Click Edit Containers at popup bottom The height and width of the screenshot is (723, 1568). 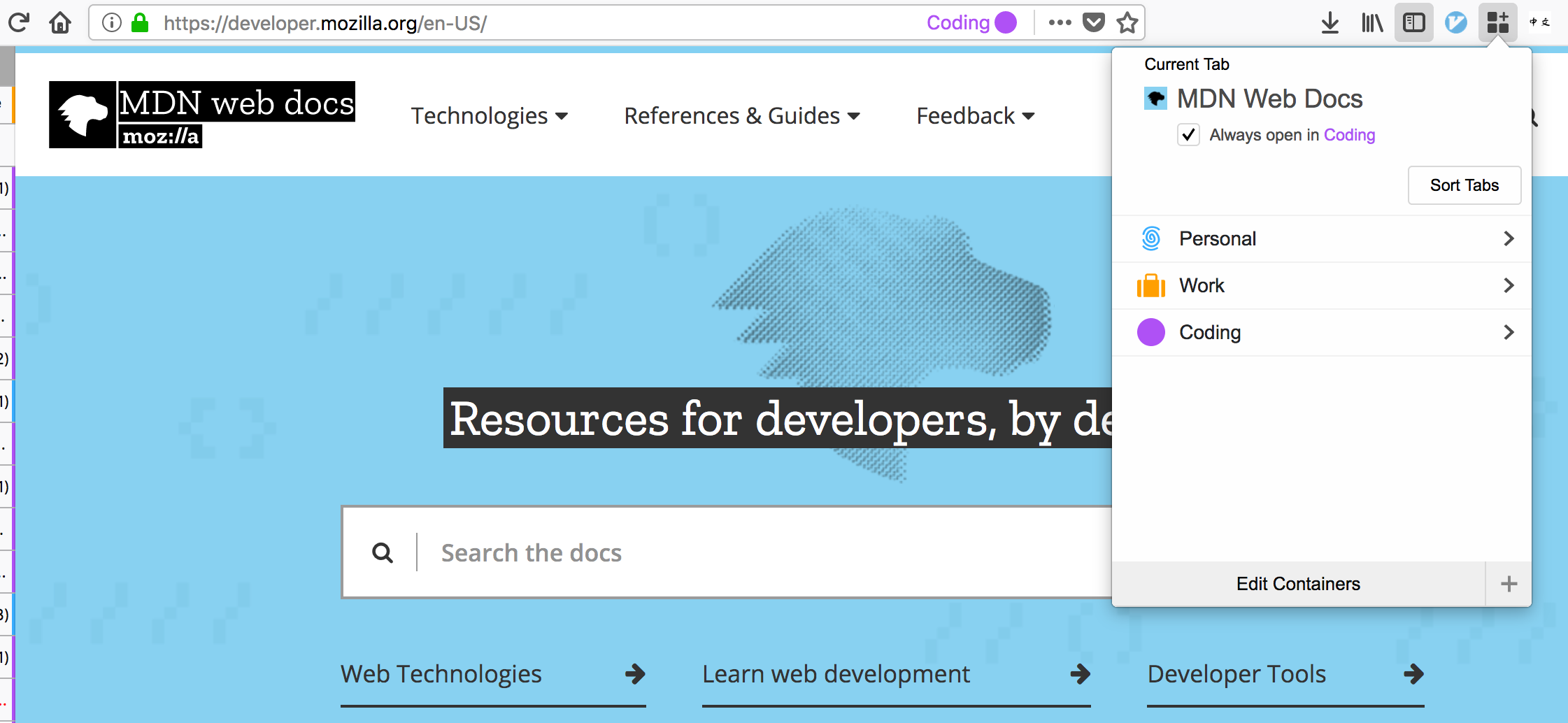1298,584
